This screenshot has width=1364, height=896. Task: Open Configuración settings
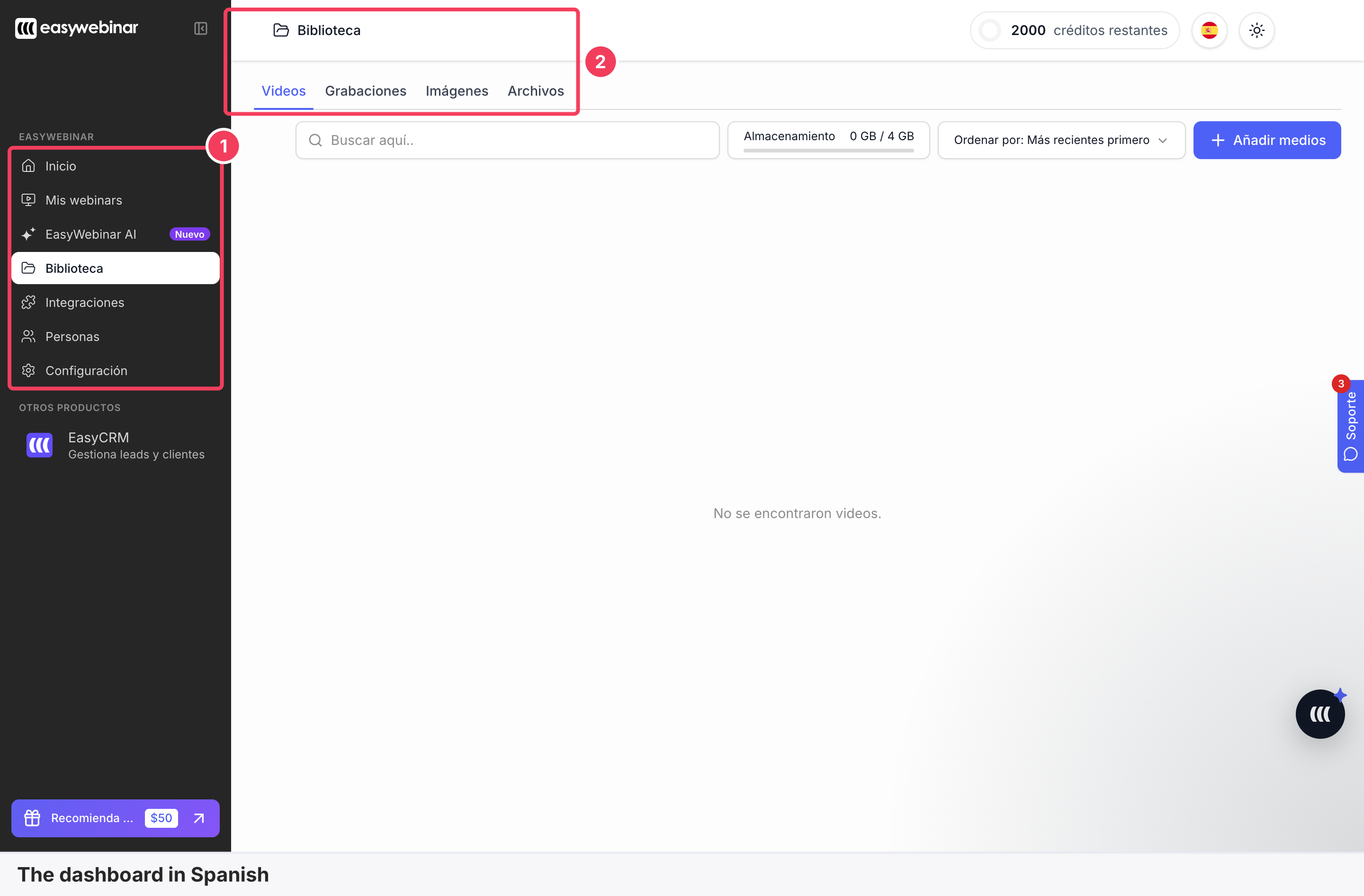pyautogui.click(x=115, y=371)
